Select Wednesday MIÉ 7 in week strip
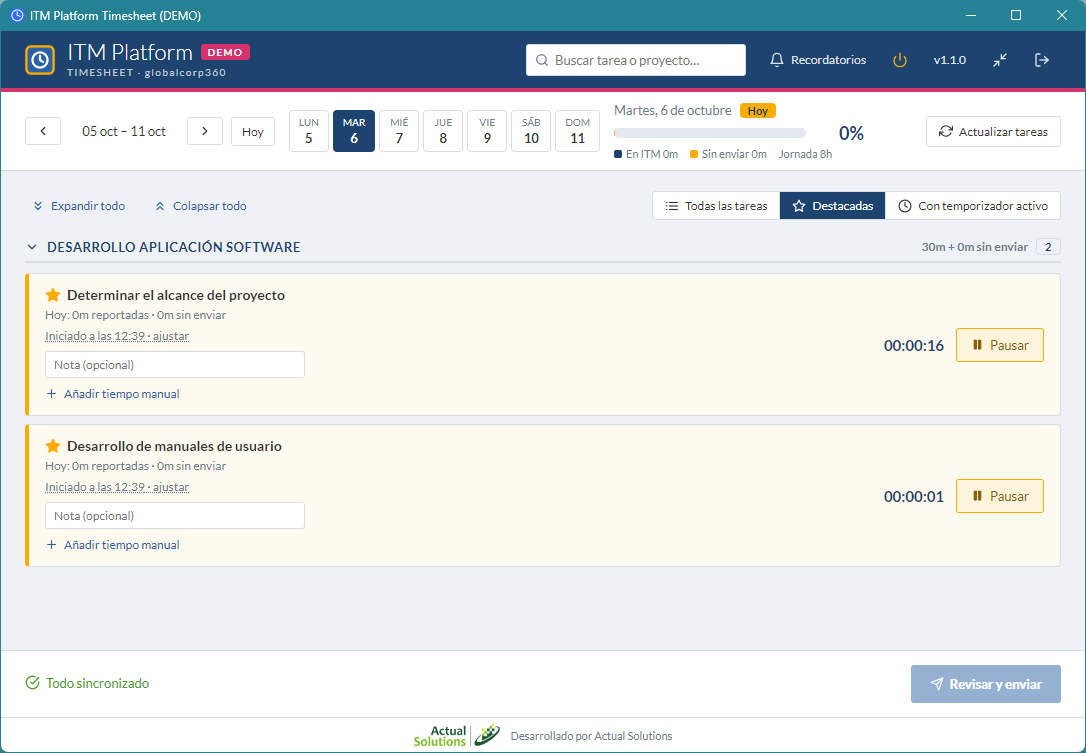The width and height of the screenshot is (1086, 753). pos(399,131)
